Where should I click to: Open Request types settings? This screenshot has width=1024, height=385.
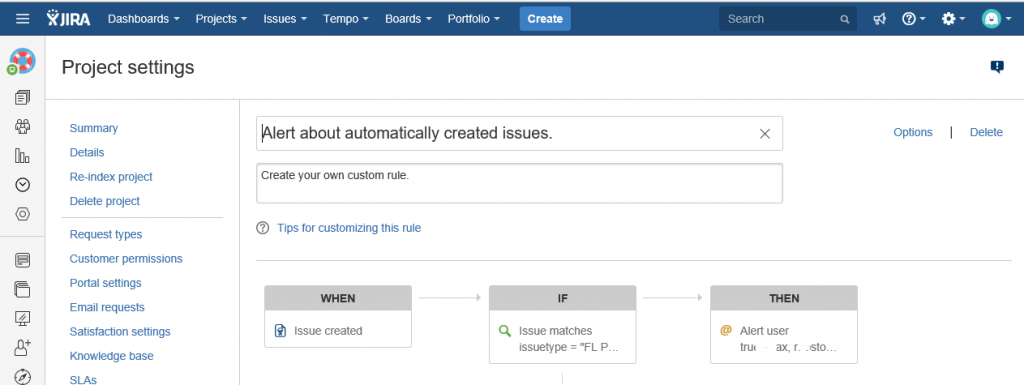(x=106, y=234)
